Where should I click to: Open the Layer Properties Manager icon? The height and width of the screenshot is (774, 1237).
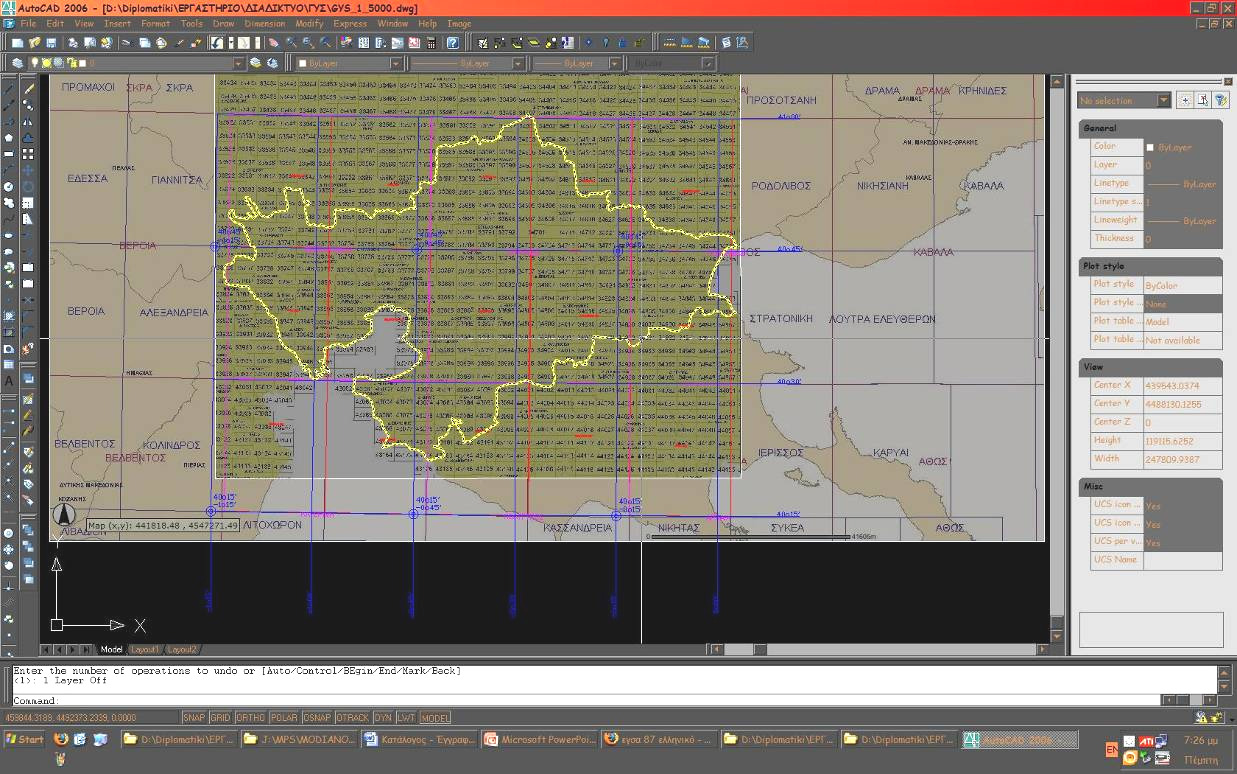[19, 63]
